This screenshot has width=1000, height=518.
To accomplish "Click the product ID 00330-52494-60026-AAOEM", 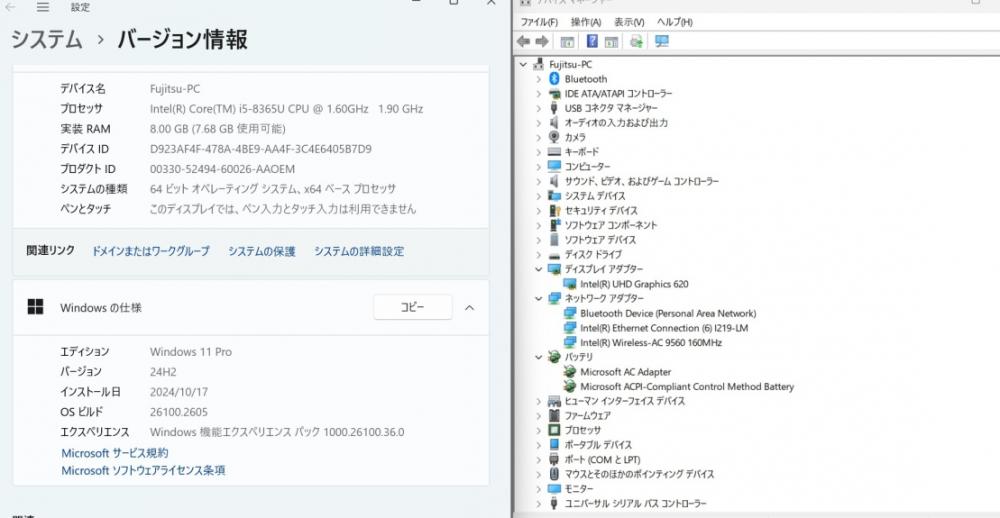I will click(222, 169).
